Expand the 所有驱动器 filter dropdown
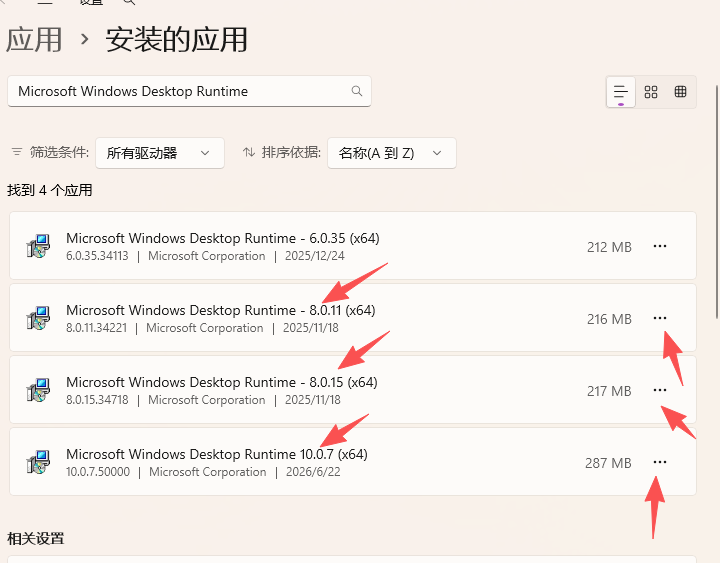720x563 pixels. [x=160, y=153]
